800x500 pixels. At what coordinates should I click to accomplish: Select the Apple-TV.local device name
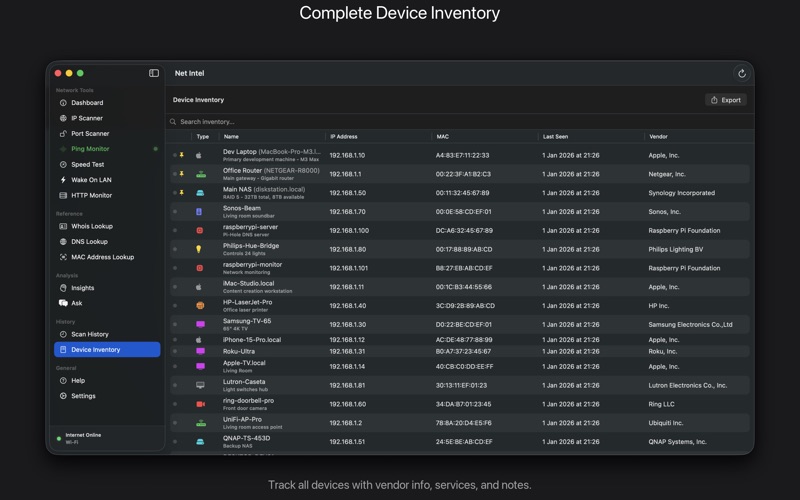[244, 363]
